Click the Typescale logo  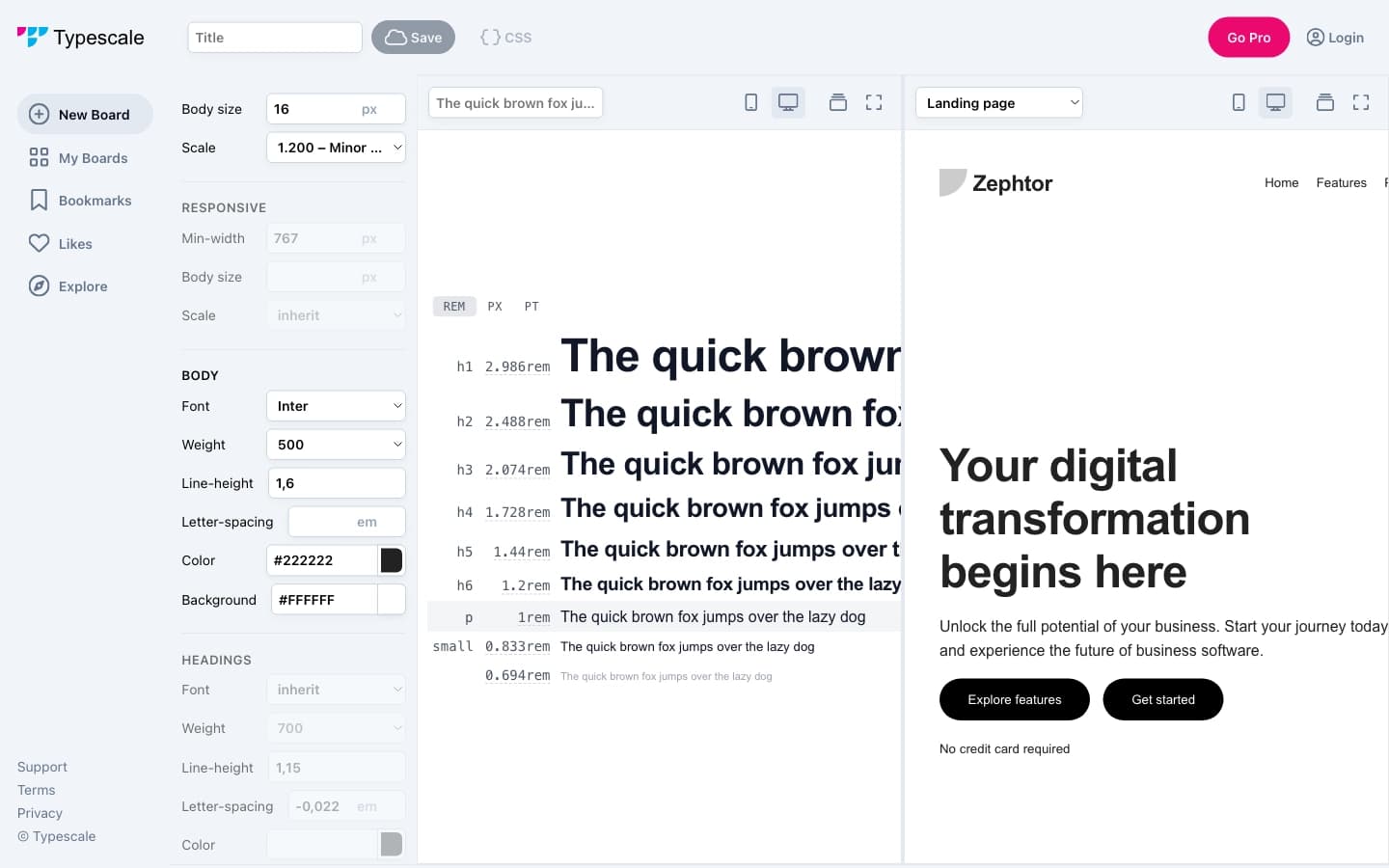(80, 38)
